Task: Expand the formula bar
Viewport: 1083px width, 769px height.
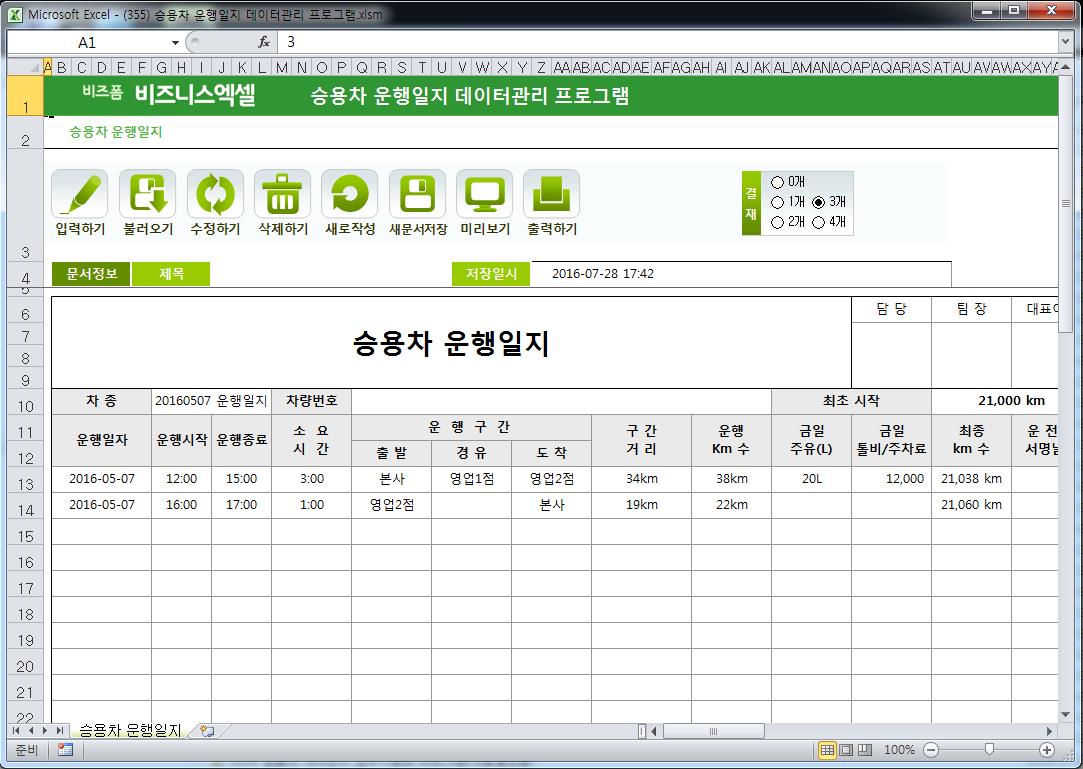Action: (1065, 42)
